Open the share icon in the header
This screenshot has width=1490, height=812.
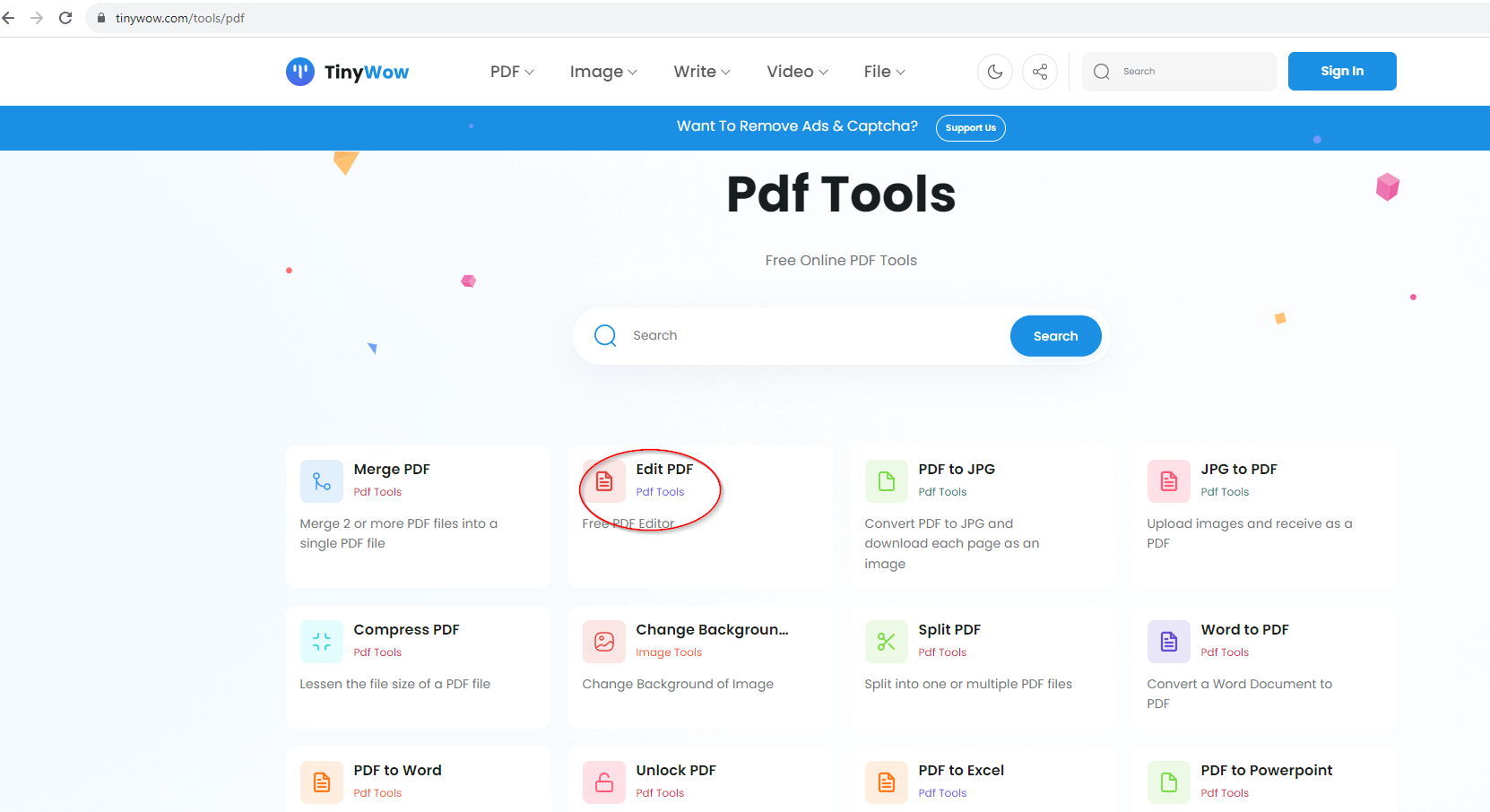pos(1040,72)
